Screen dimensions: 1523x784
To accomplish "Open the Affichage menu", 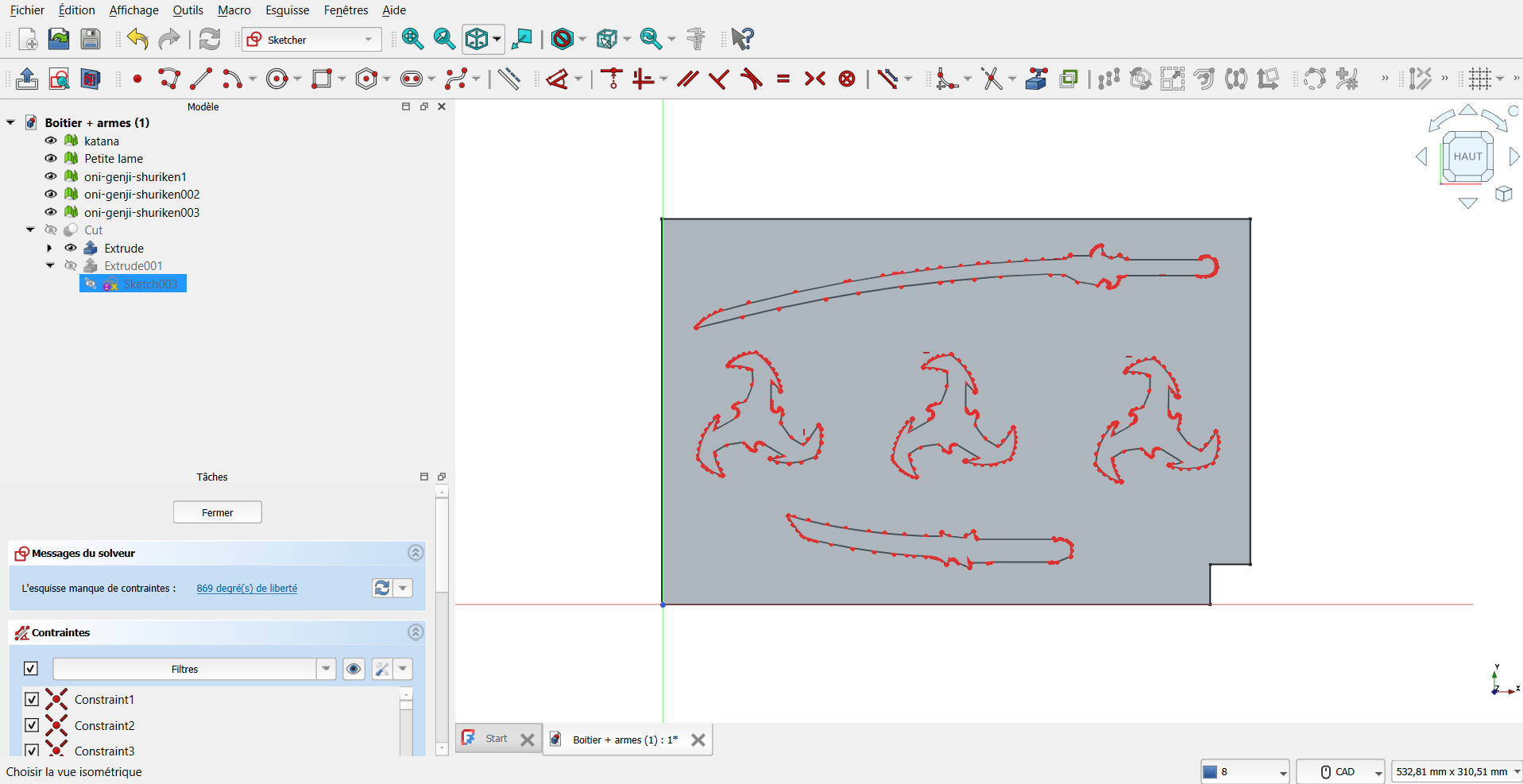I will click(133, 10).
